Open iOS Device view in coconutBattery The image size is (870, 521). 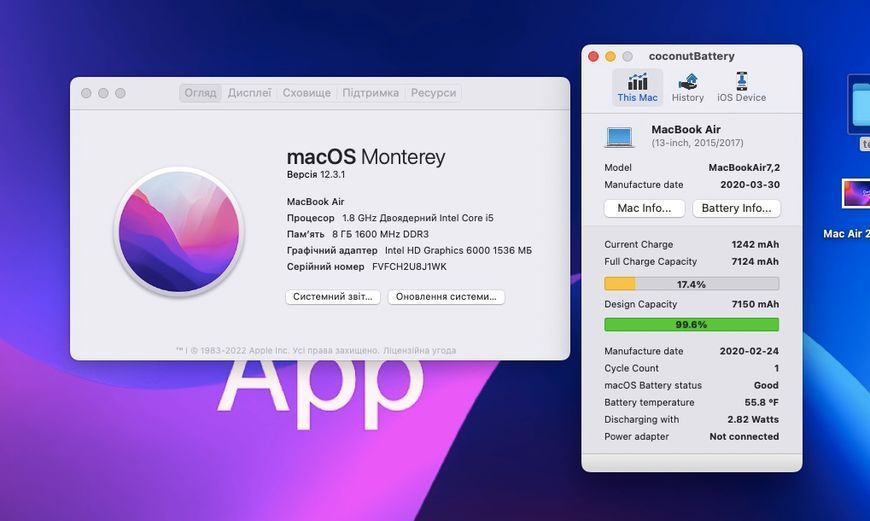[x=741, y=88]
